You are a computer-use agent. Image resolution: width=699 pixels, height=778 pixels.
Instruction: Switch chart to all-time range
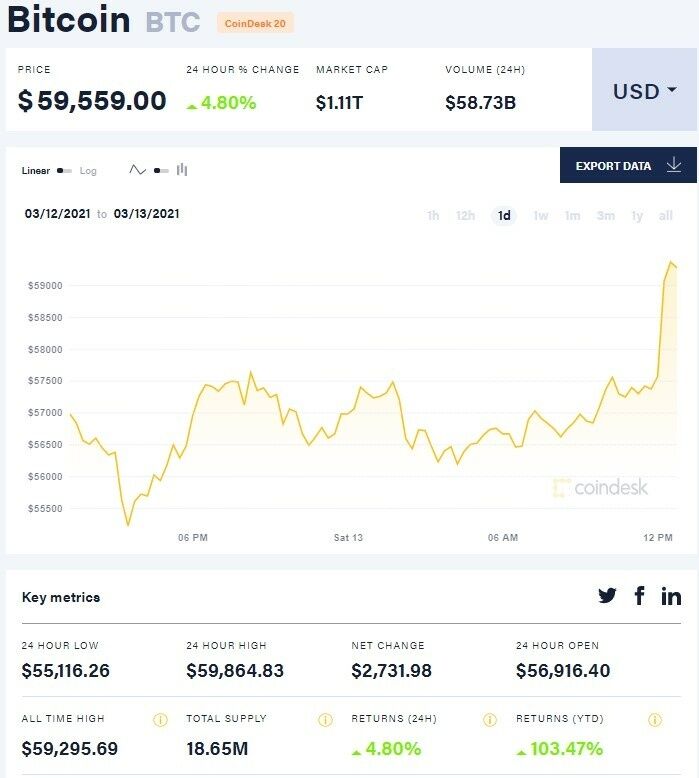point(666,216)
